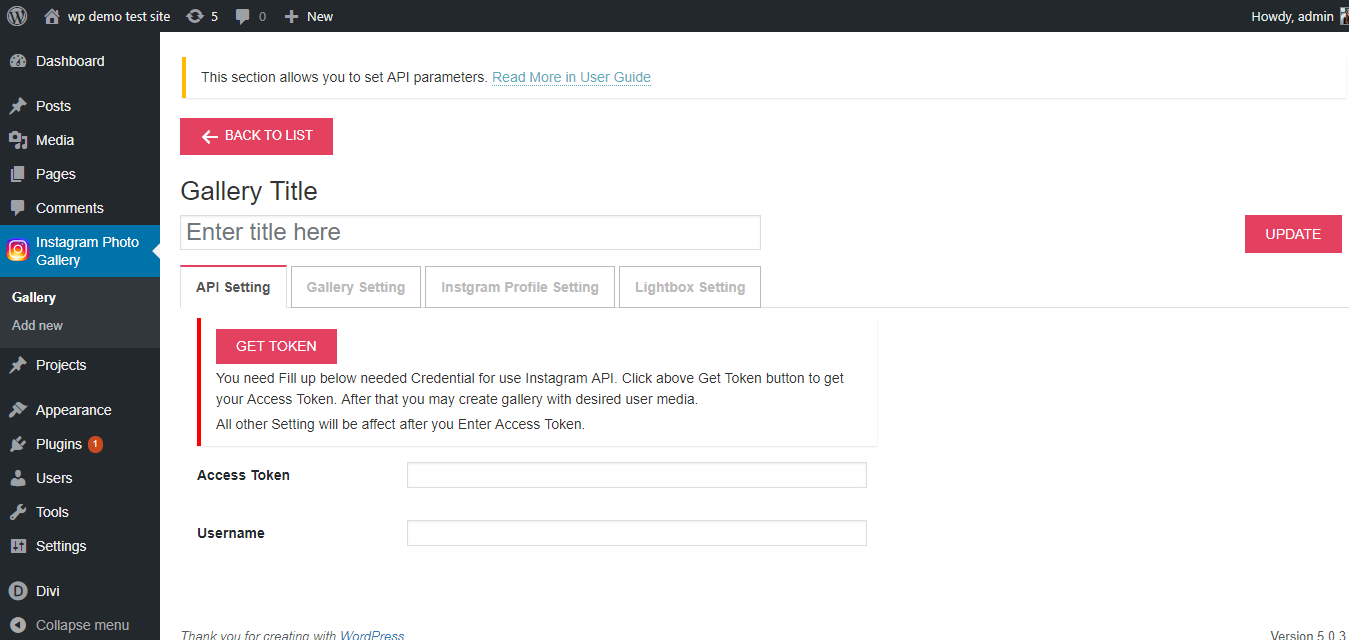
Task: Switch to the API Setting tab
Action: (x=233, y=287)
